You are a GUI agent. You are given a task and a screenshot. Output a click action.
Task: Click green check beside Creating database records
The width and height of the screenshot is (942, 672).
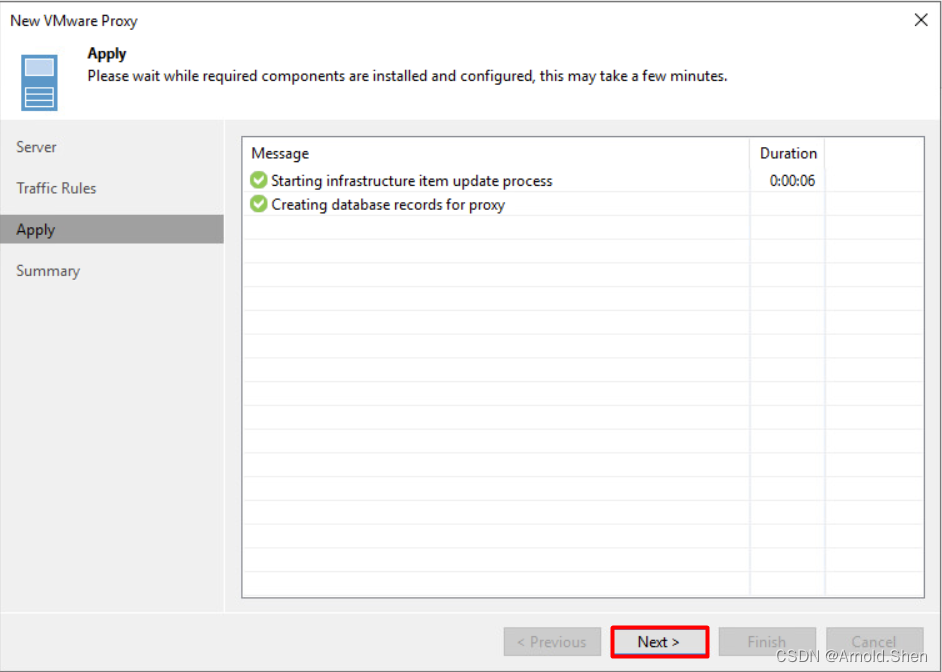point(258,204)
